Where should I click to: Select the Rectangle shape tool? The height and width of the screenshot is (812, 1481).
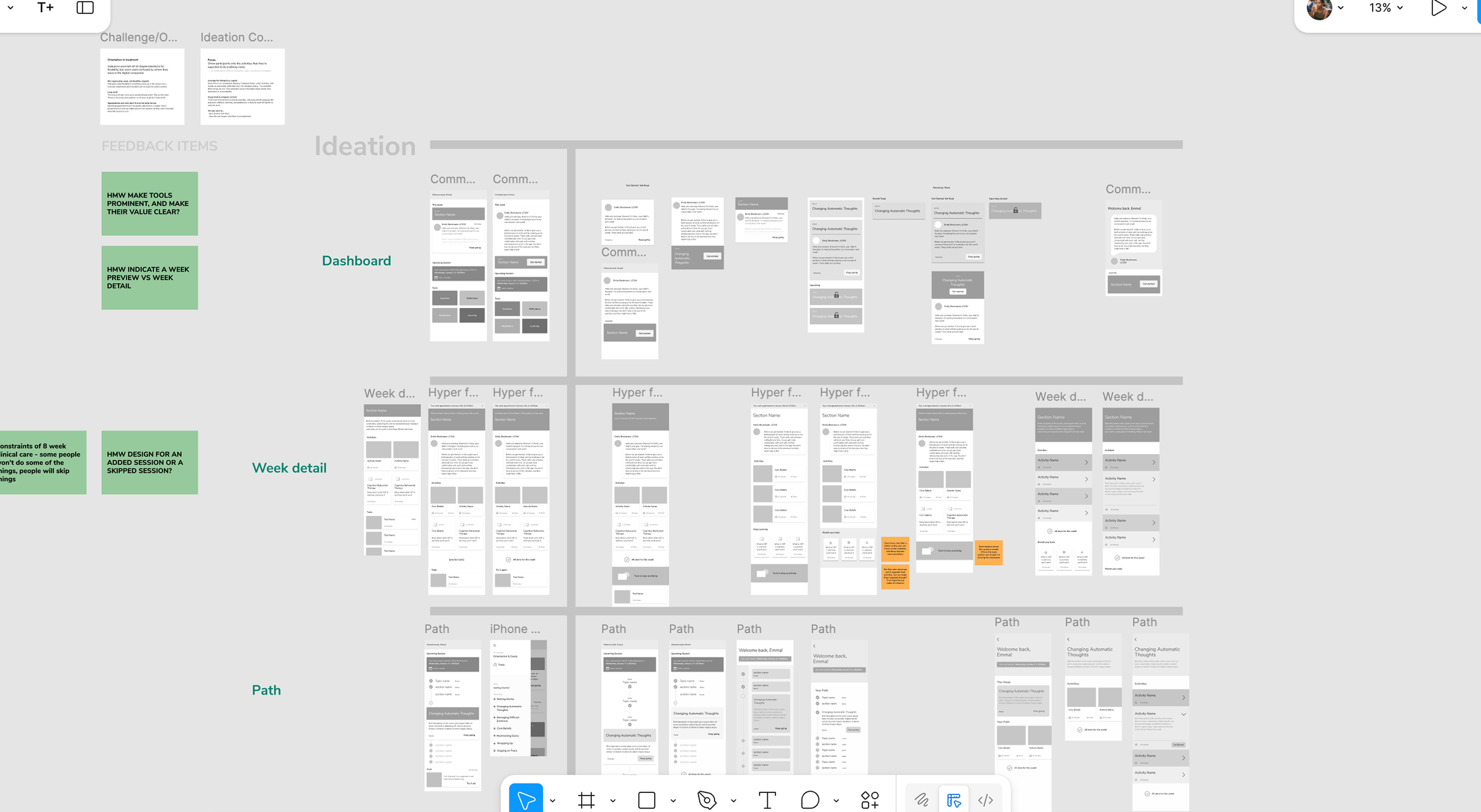point(646,800)
